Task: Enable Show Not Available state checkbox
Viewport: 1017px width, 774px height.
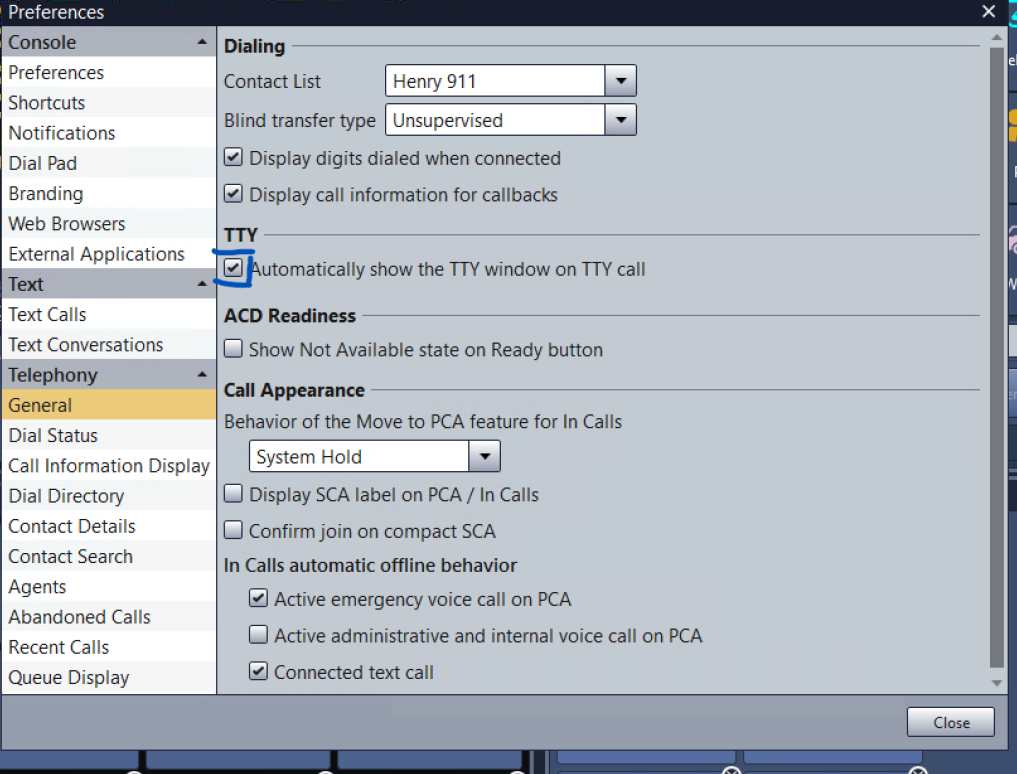Action: 233,349
